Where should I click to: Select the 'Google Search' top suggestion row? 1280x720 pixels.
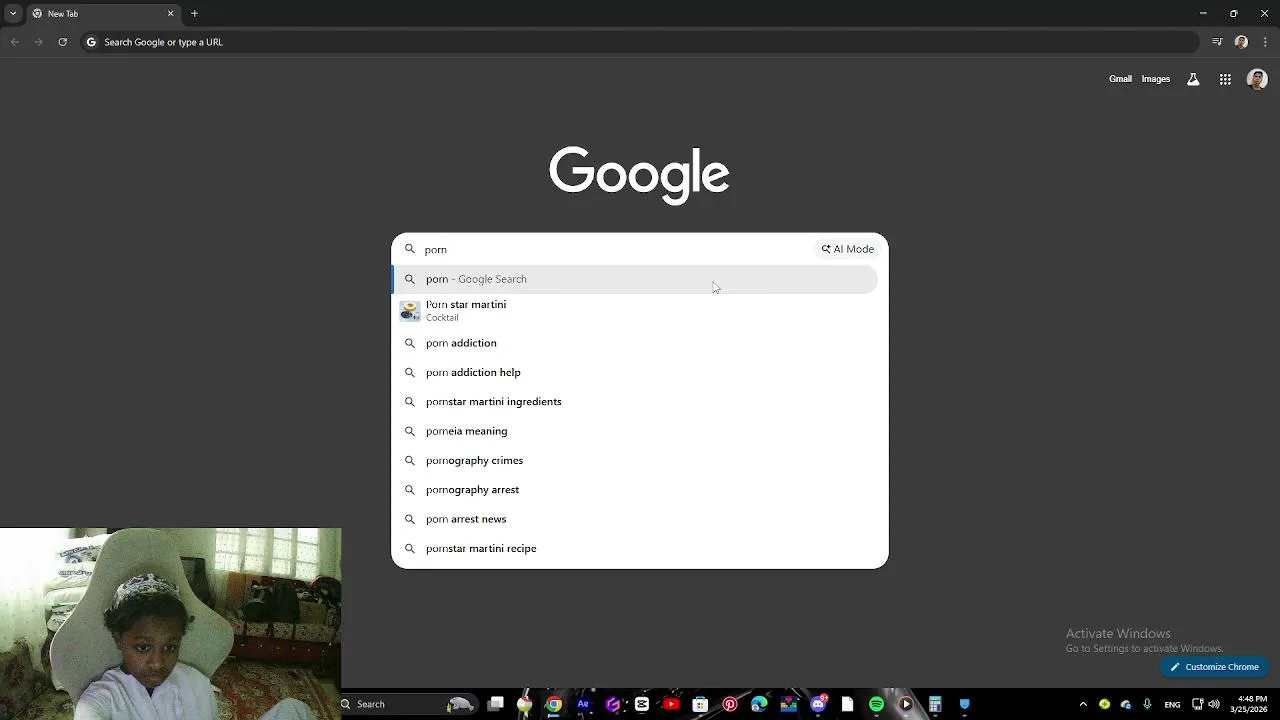(635, 279)
